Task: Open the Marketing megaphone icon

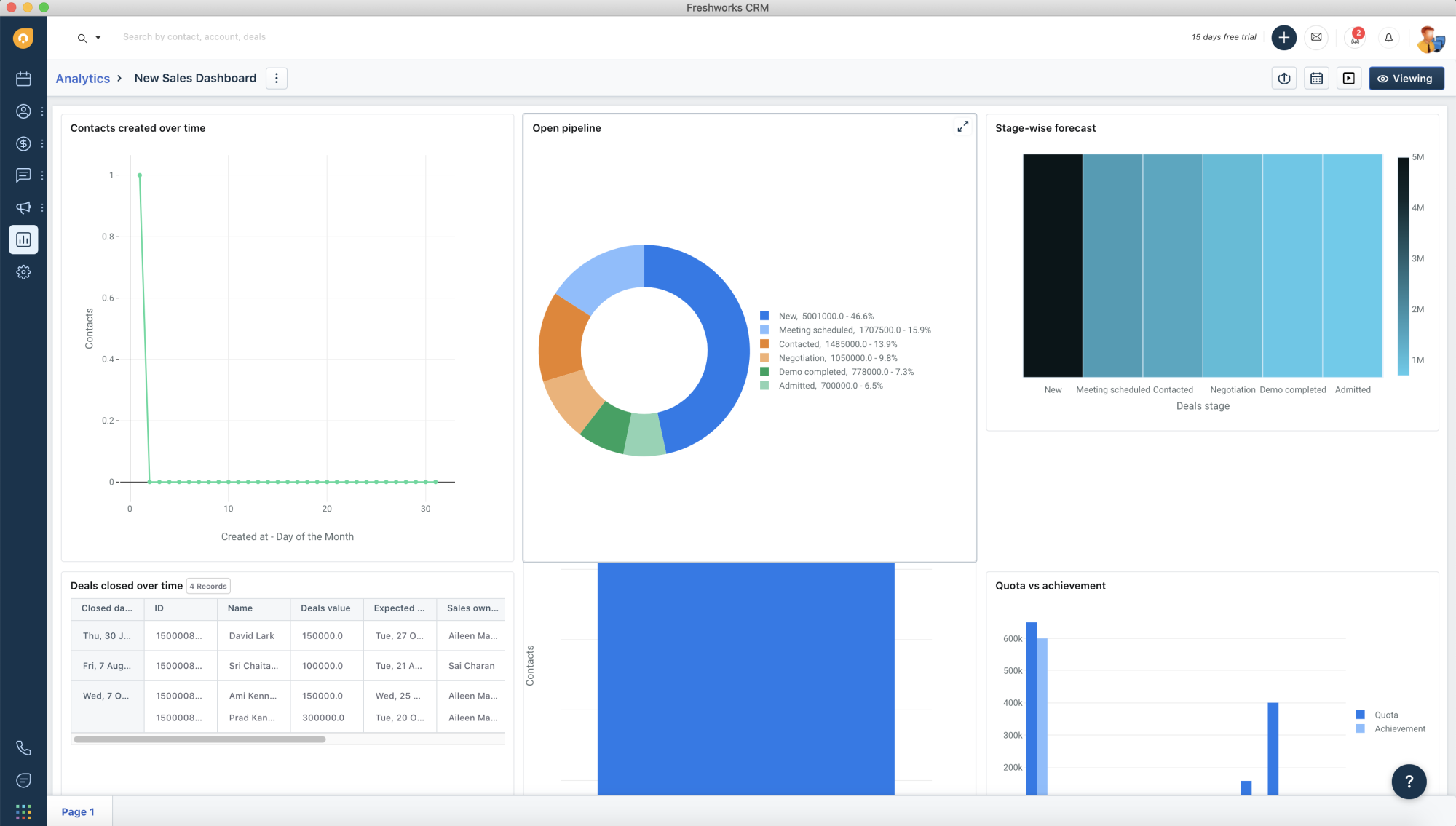Action: [x=24, y=207]
